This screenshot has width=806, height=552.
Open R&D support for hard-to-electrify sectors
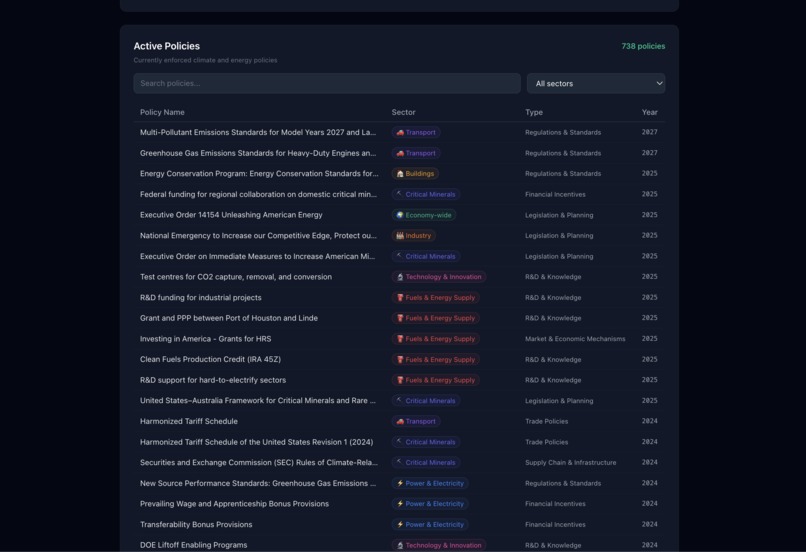point(213,380)
